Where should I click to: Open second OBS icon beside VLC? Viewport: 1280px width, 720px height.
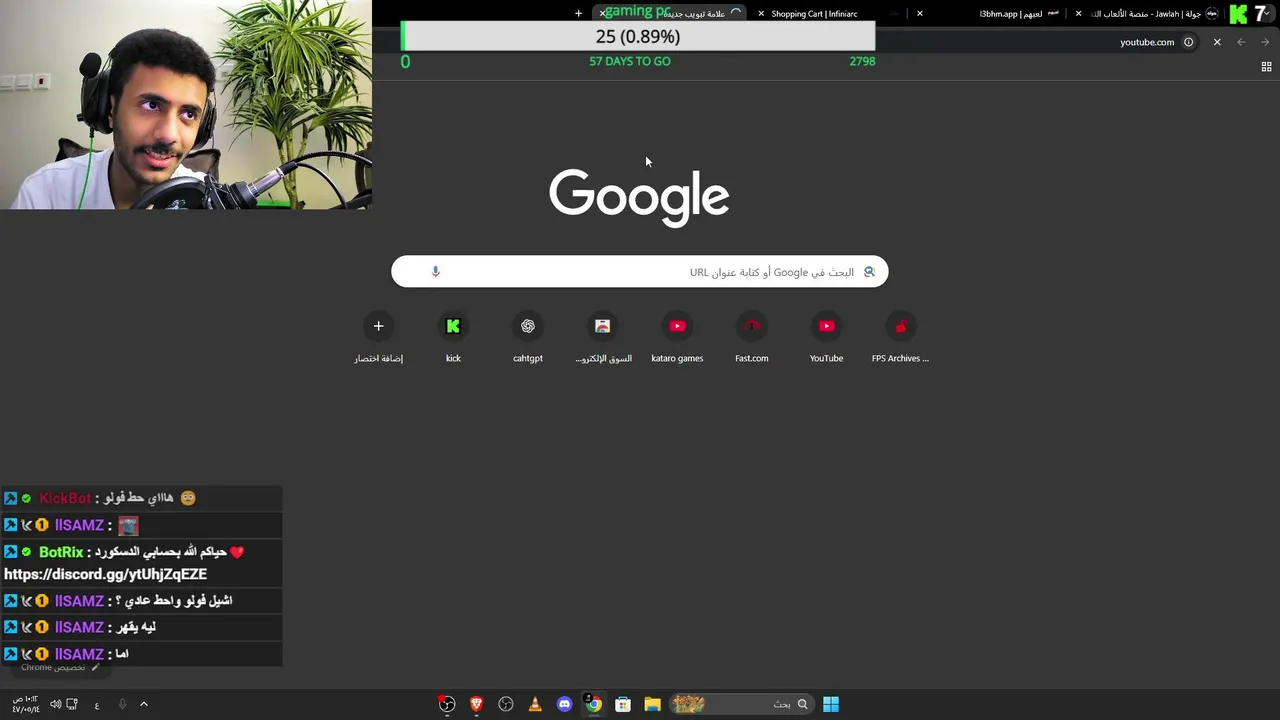pos(506,704)
